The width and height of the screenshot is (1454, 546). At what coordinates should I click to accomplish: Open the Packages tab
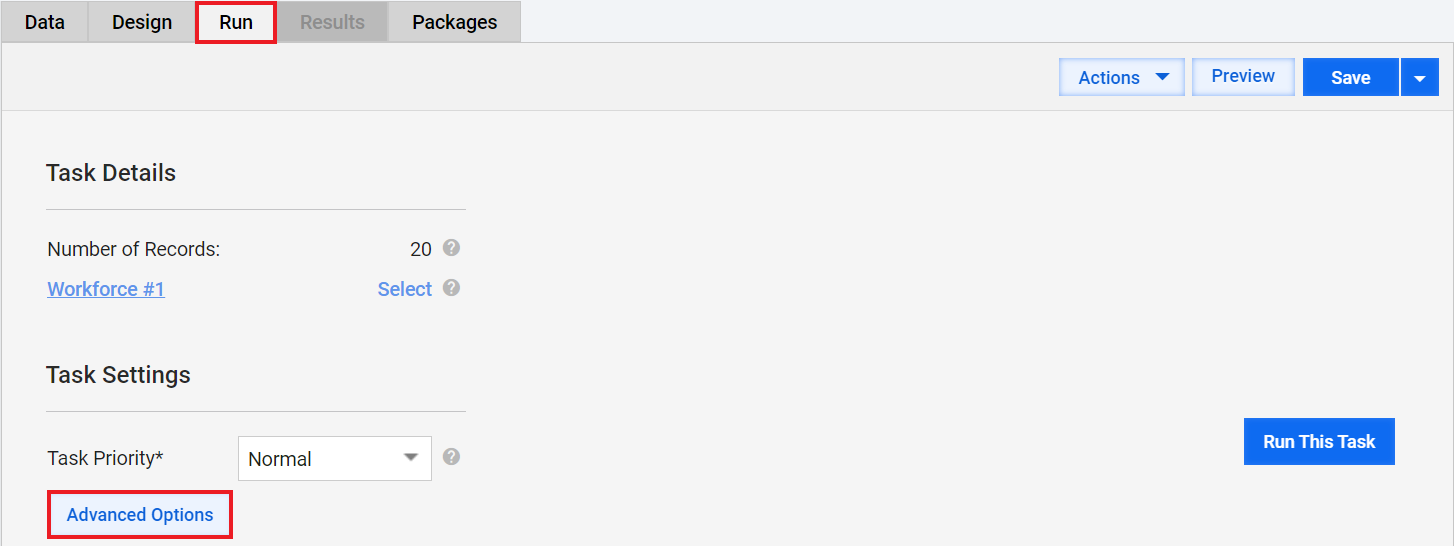(454, 22)
